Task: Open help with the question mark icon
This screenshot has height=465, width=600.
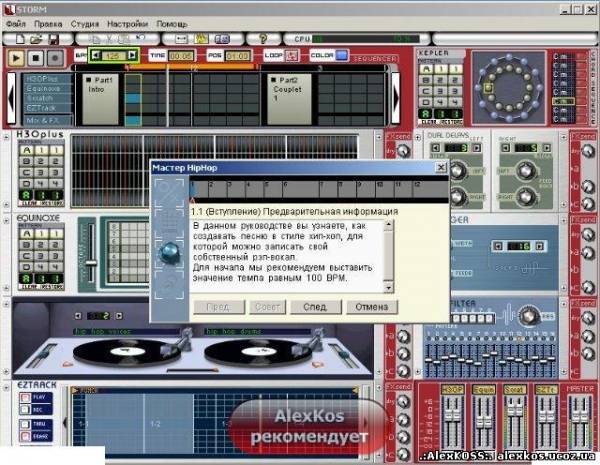Action: coord(263,39)
